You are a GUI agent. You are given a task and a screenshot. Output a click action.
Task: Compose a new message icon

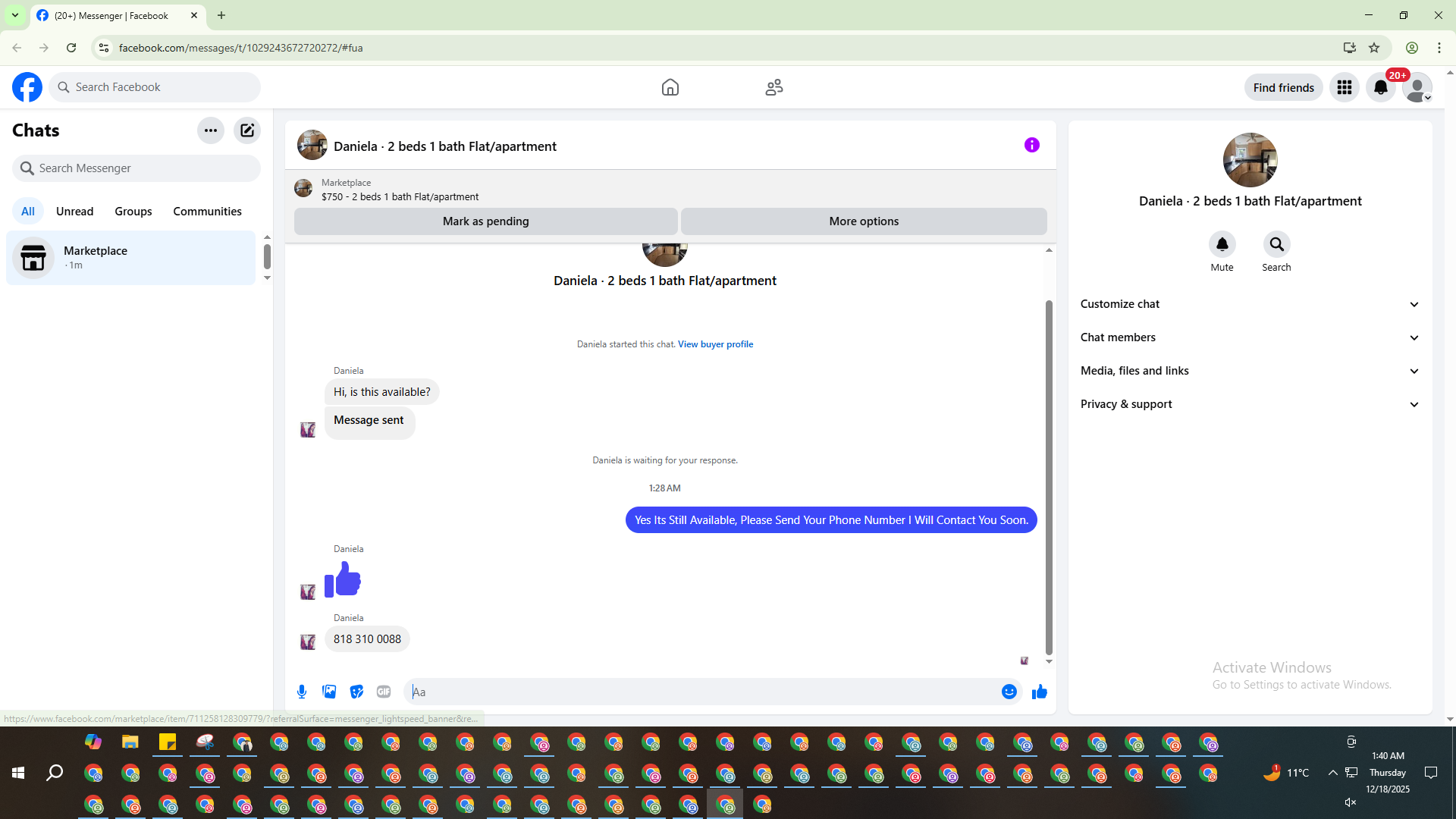[247, 130]
